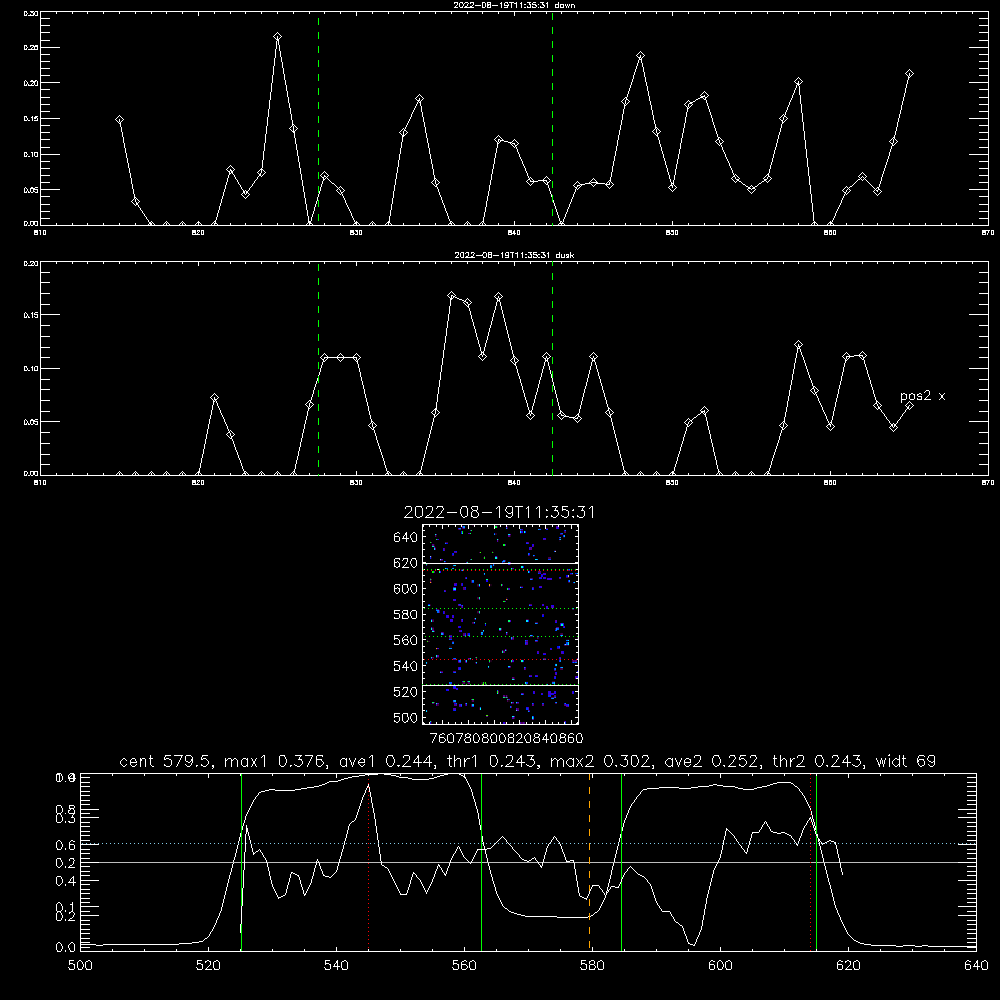Viewport: 1000px width, 1000px height.
Task: Click the flat three-diamond plateau in dusk plot
Action: tap(341, 358)
